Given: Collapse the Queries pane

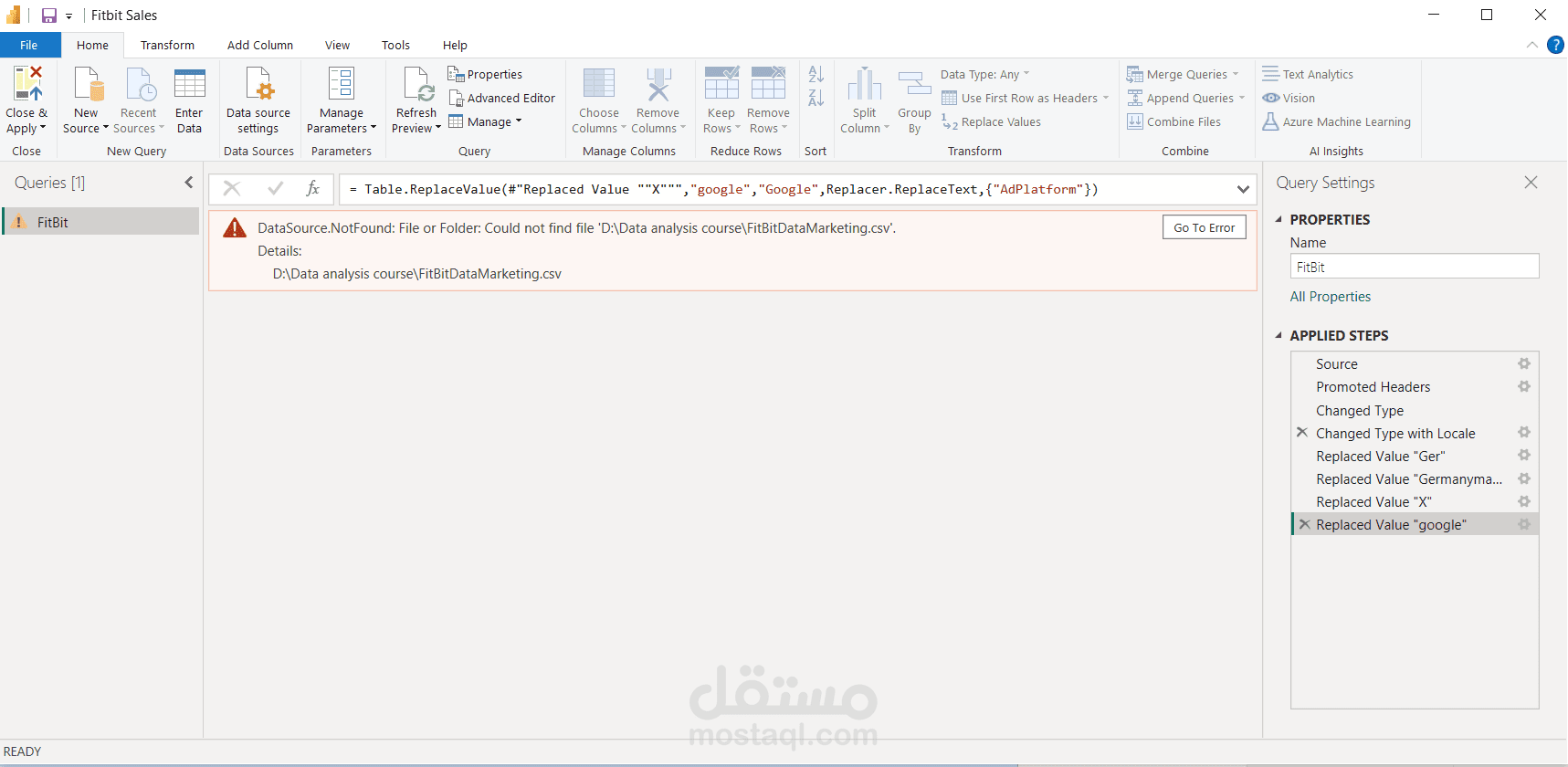Looking at the screenshot, I should point(189,183).
